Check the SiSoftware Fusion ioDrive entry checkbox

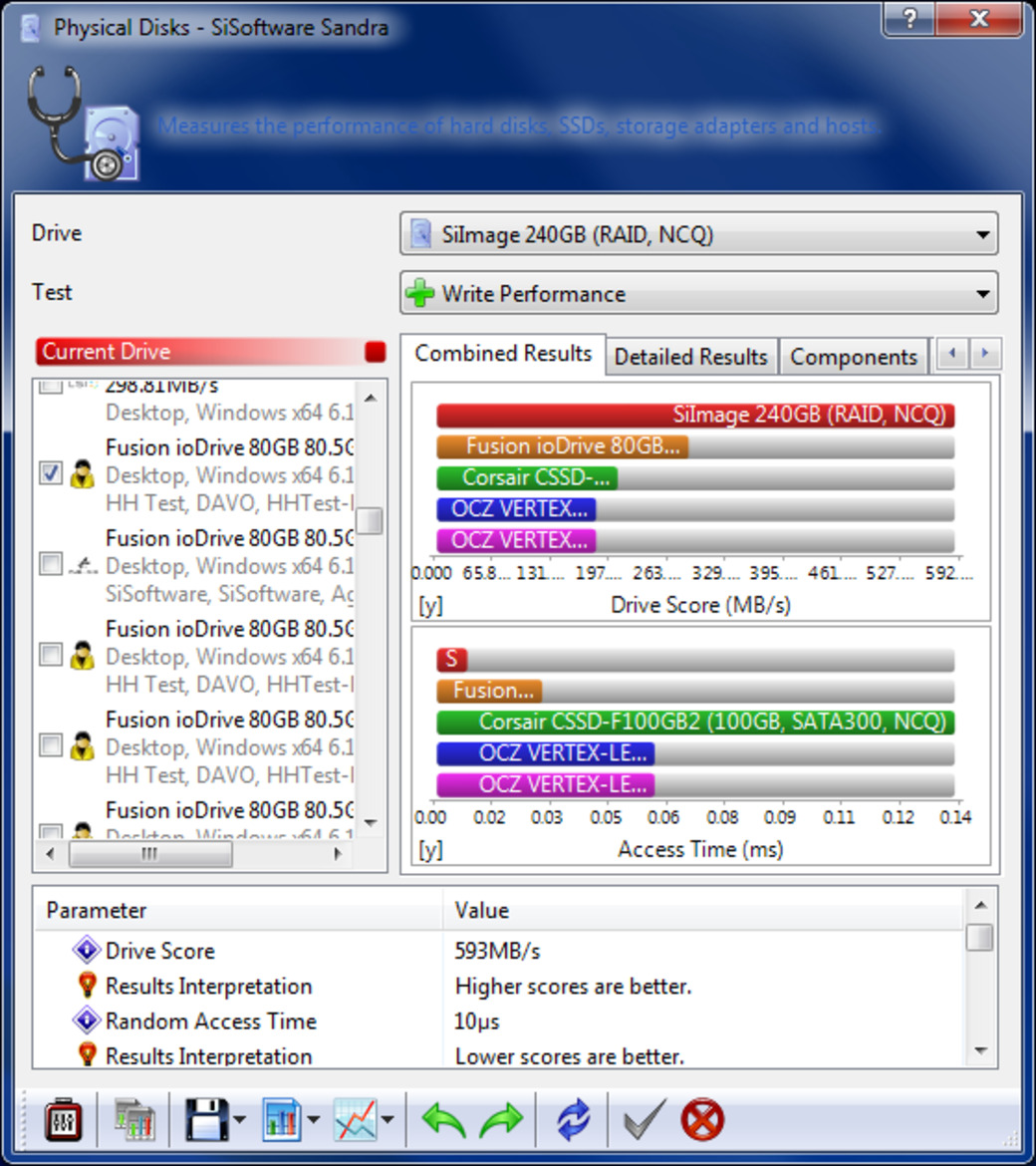tap(51, 564)
